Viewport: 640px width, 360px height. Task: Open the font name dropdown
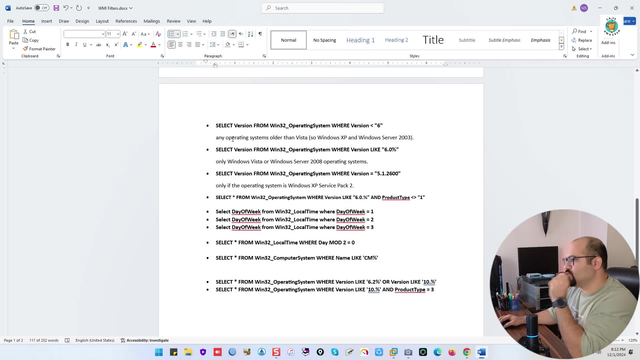click(103, 34)
